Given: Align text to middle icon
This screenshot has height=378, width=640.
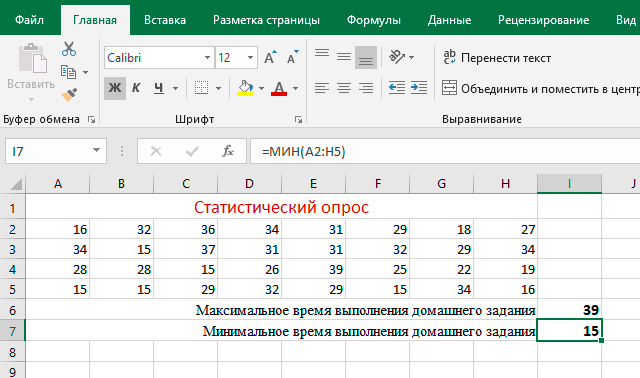Looking at the screenshot, I should click(x=344, y=58).
